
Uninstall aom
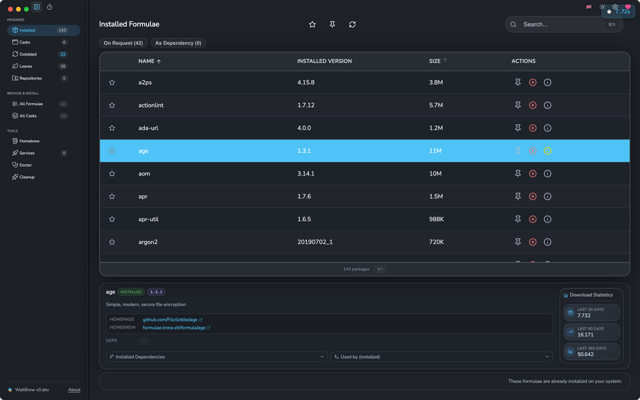pyautogui.click(x=533, y=174)
